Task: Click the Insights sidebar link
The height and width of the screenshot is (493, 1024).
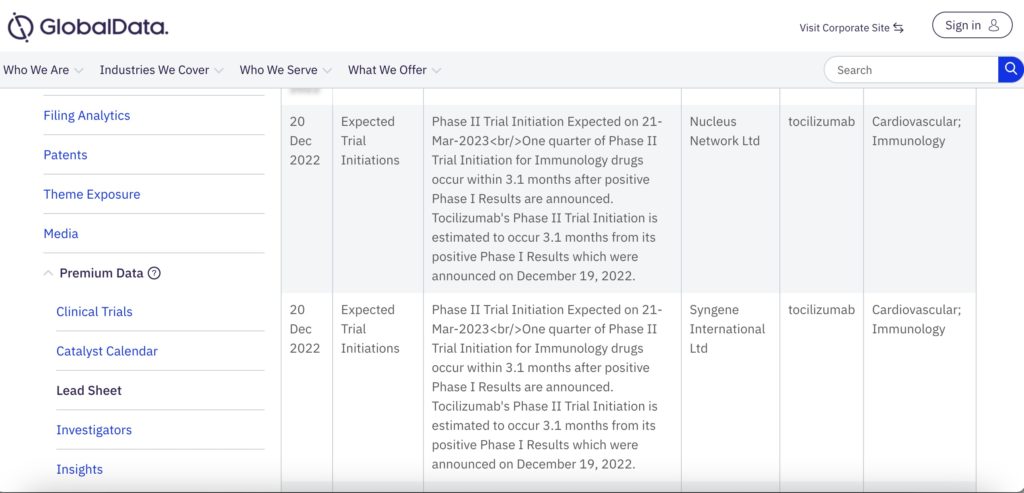Action: [x=79, y=469]
